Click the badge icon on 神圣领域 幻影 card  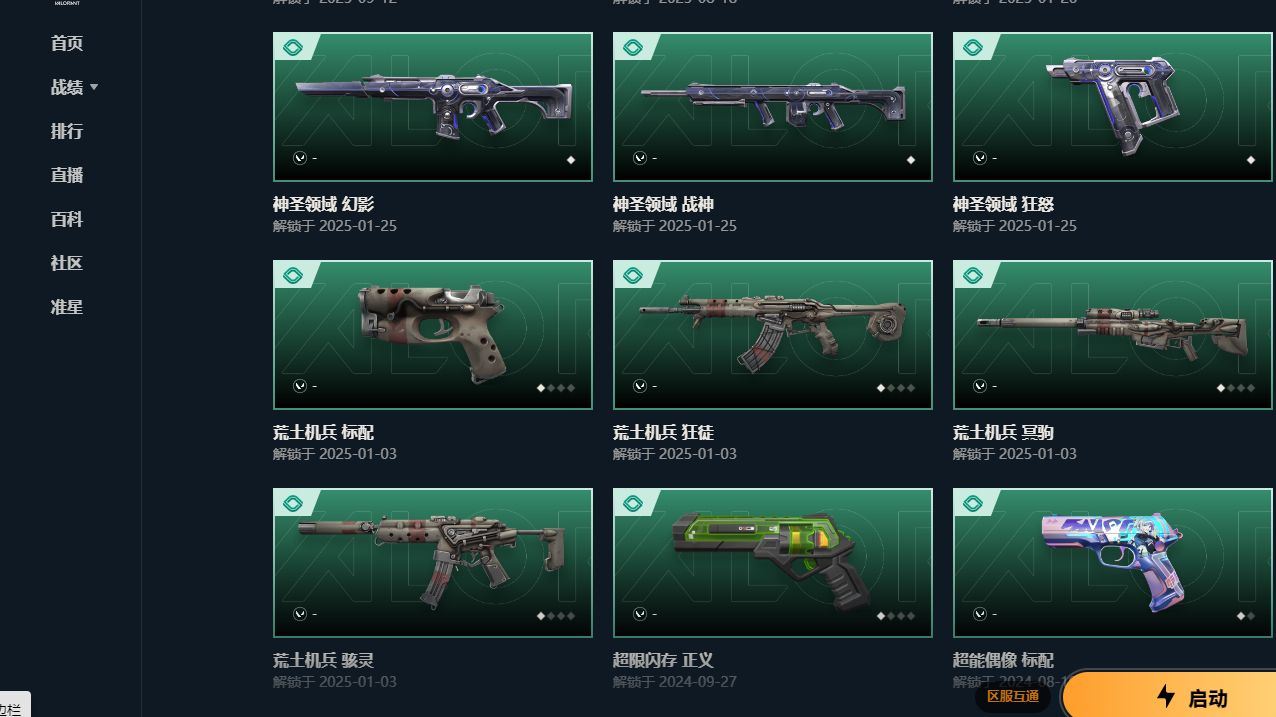click(x=293, y=47)
